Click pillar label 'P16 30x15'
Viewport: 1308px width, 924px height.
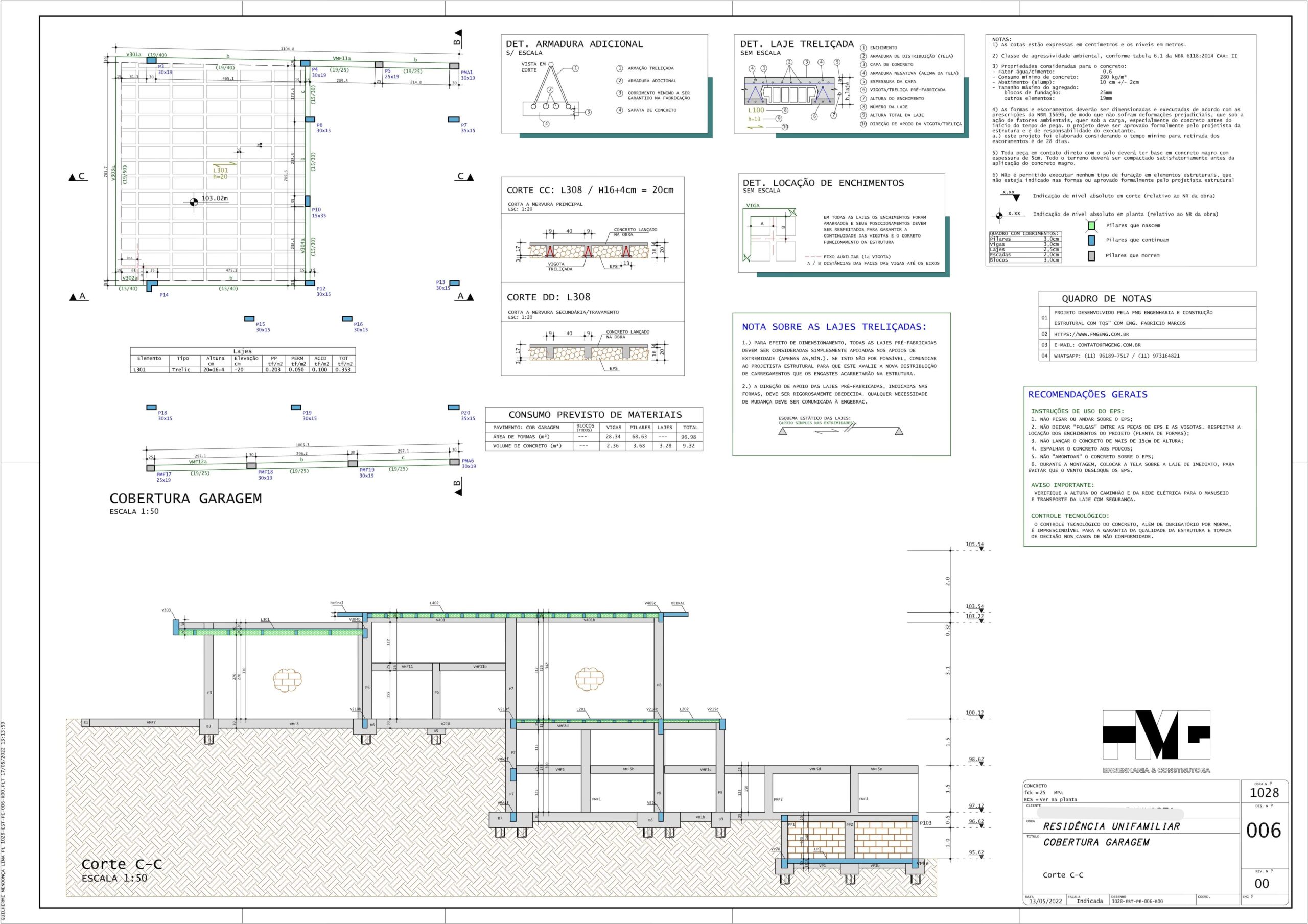pyautogui.click(x=361, y=327)
